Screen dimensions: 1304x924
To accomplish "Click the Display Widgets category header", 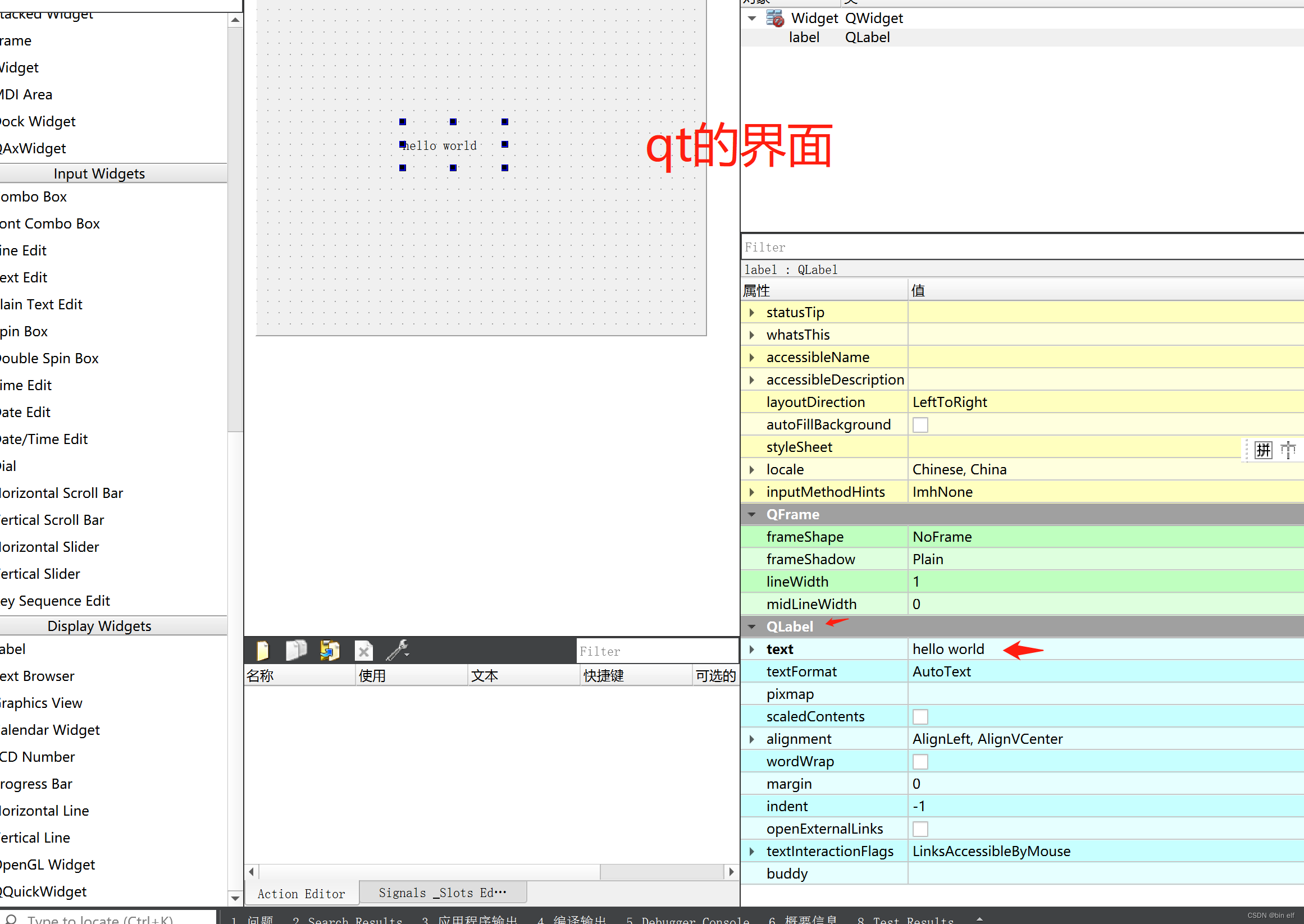I will point(99,626).
